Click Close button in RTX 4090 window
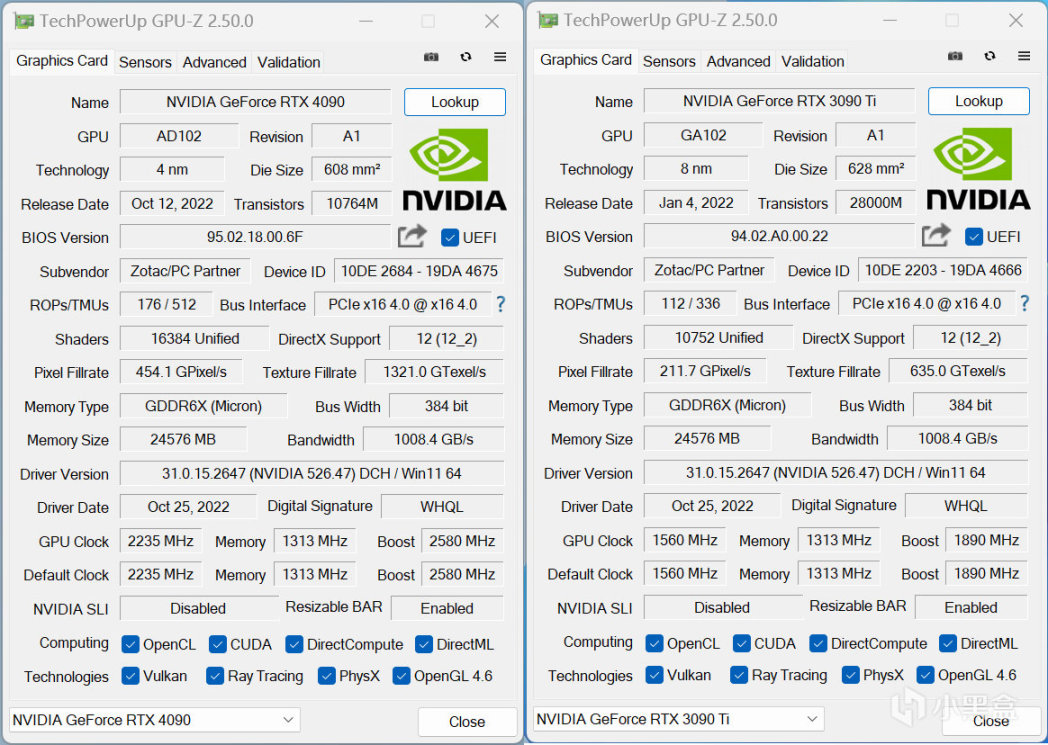The height and width of the screenshot is (745, 1048). click(x=467, y=722)
